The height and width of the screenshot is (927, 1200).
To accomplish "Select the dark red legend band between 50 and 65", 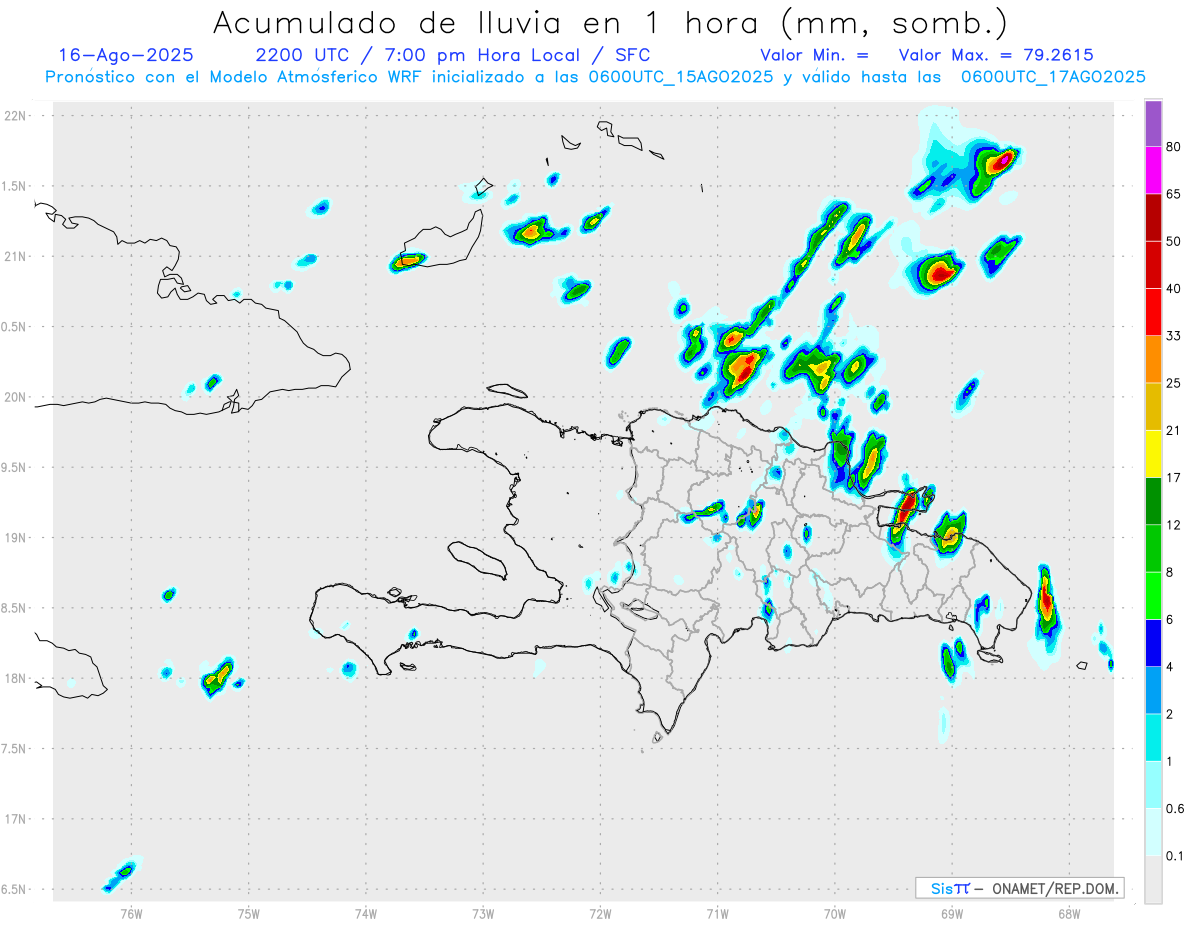I will tap(1153, 218).
